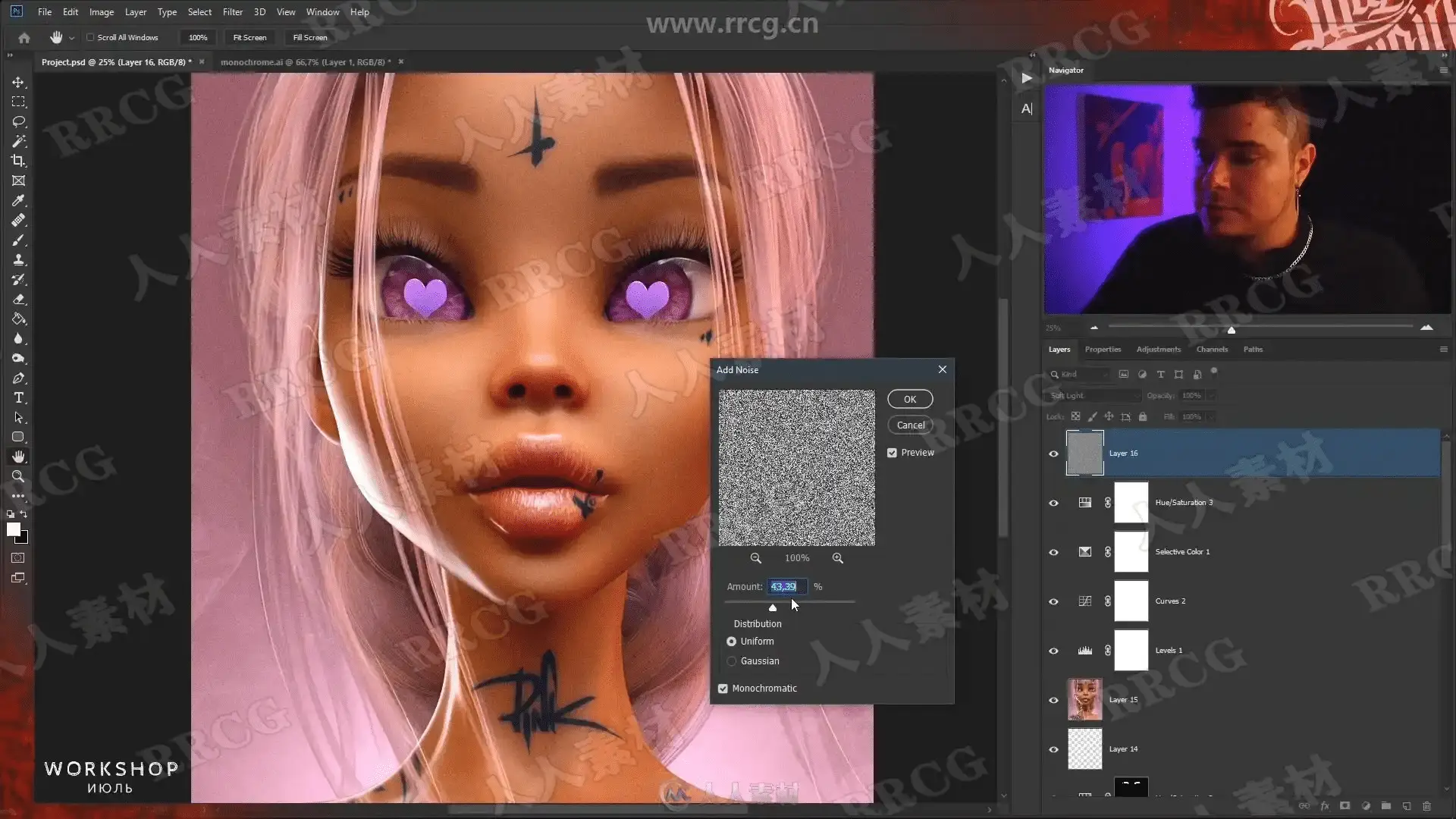Uncheck the Monochromatic checkbox

point(723,689)
